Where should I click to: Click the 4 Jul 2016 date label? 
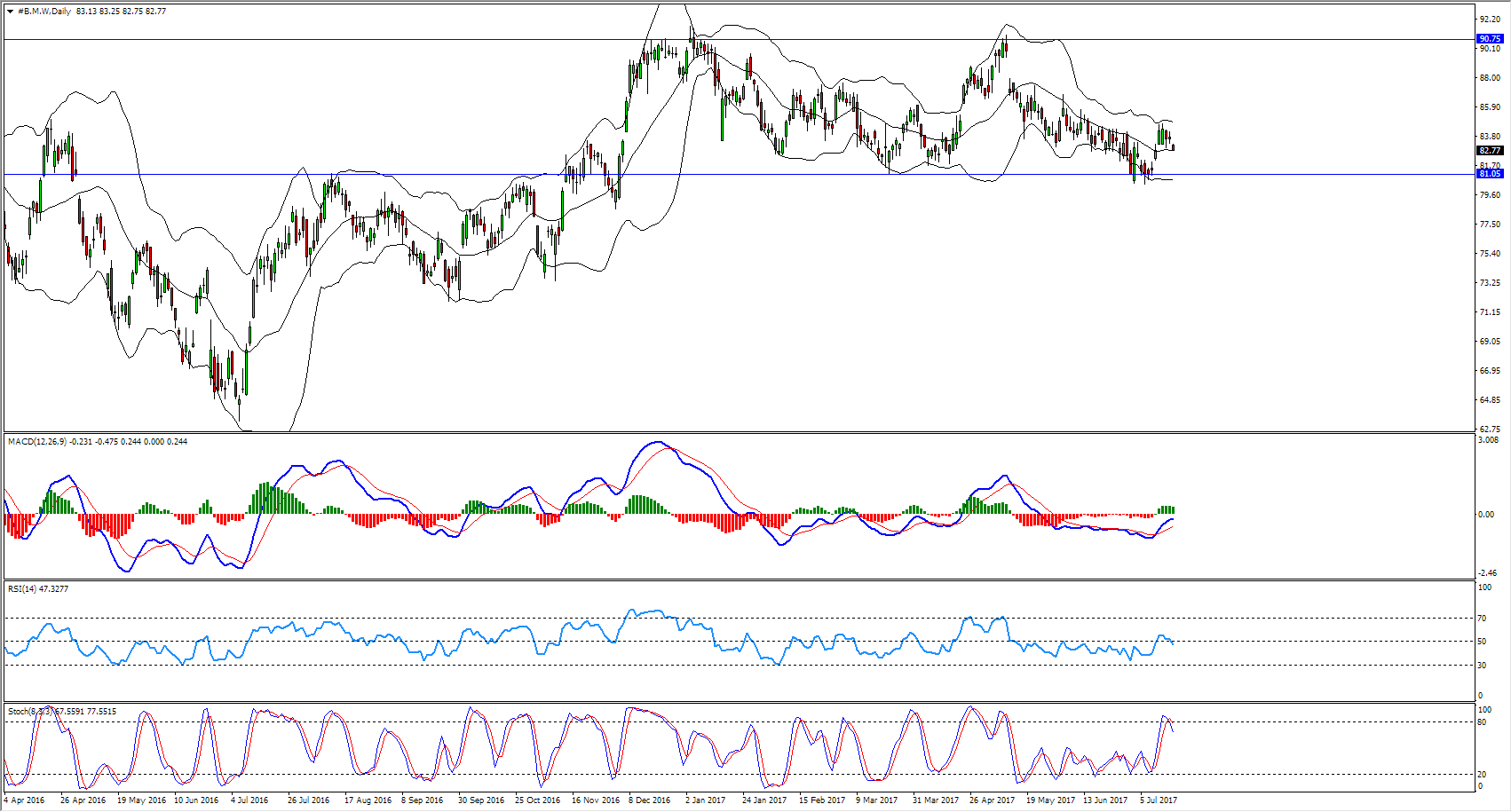249,800
